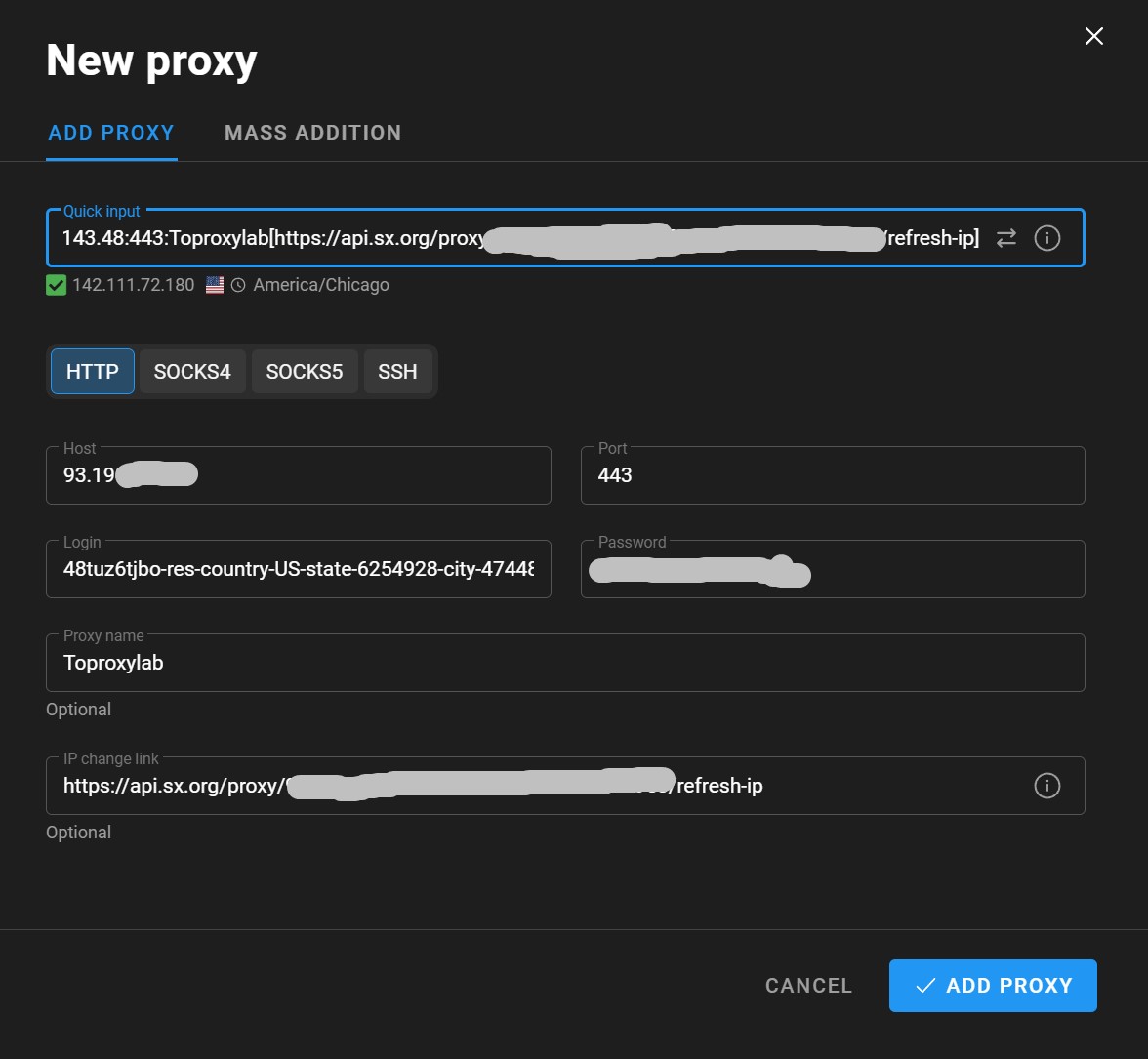Viewport: 1148px width, 1059px height.
Task: Click the Optional hint under Proxy name
Action: click(x=78, y=710)
